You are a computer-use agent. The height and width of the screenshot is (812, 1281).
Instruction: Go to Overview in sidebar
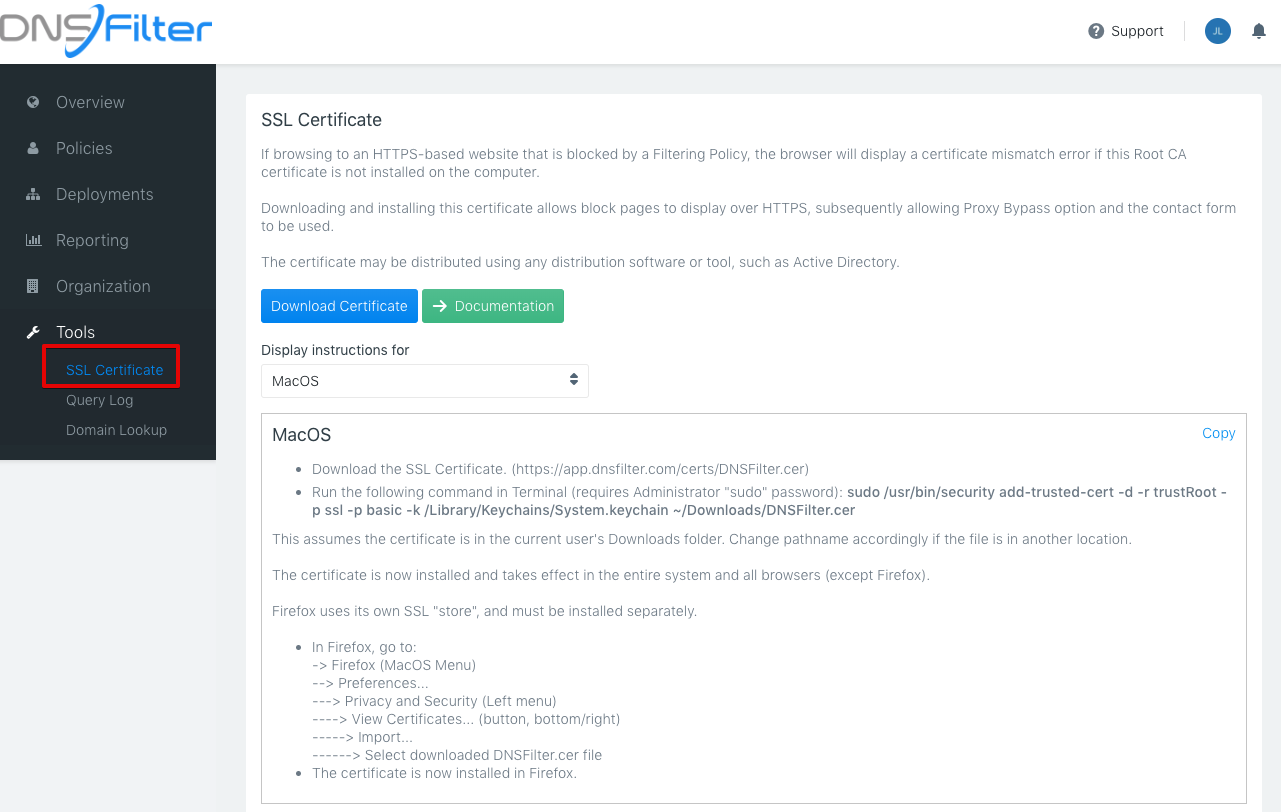(90, 102)
